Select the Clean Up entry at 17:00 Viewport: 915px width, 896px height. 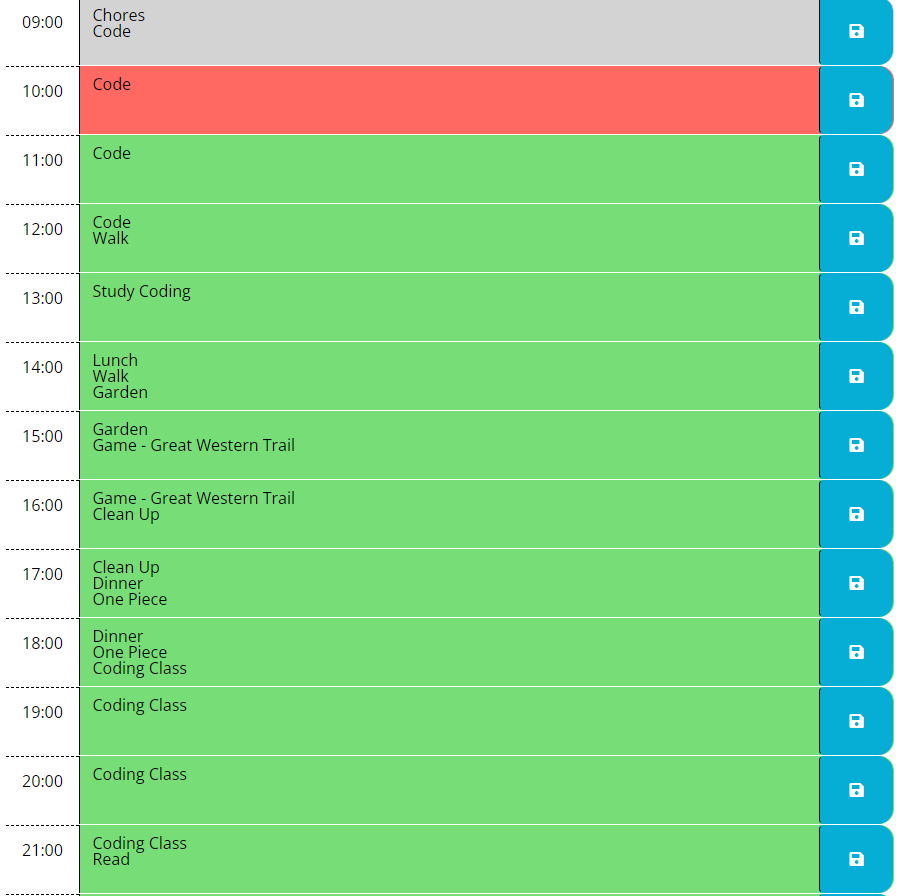tap(125, 567)
